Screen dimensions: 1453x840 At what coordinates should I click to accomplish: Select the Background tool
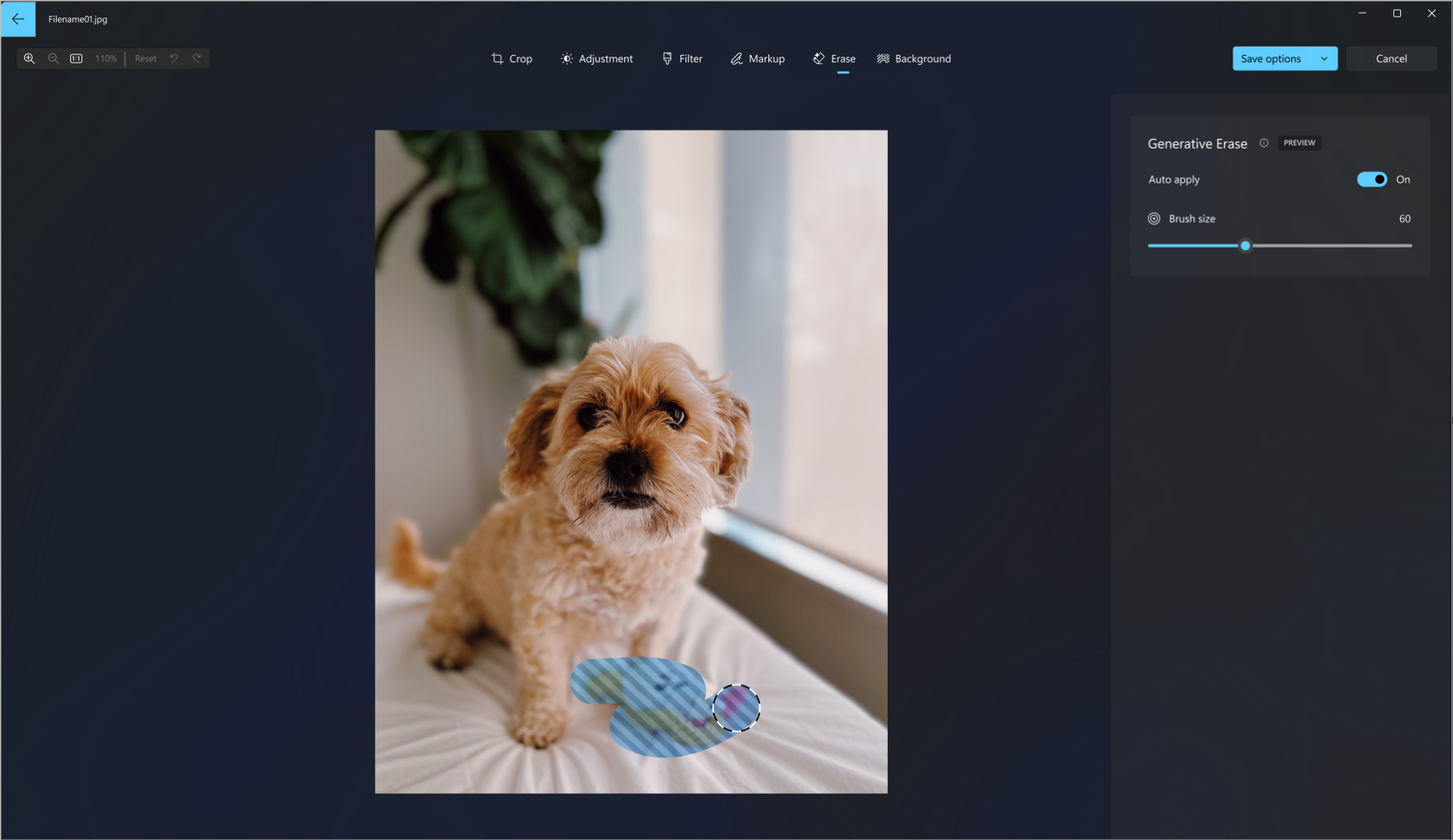[x=913, y=58]
